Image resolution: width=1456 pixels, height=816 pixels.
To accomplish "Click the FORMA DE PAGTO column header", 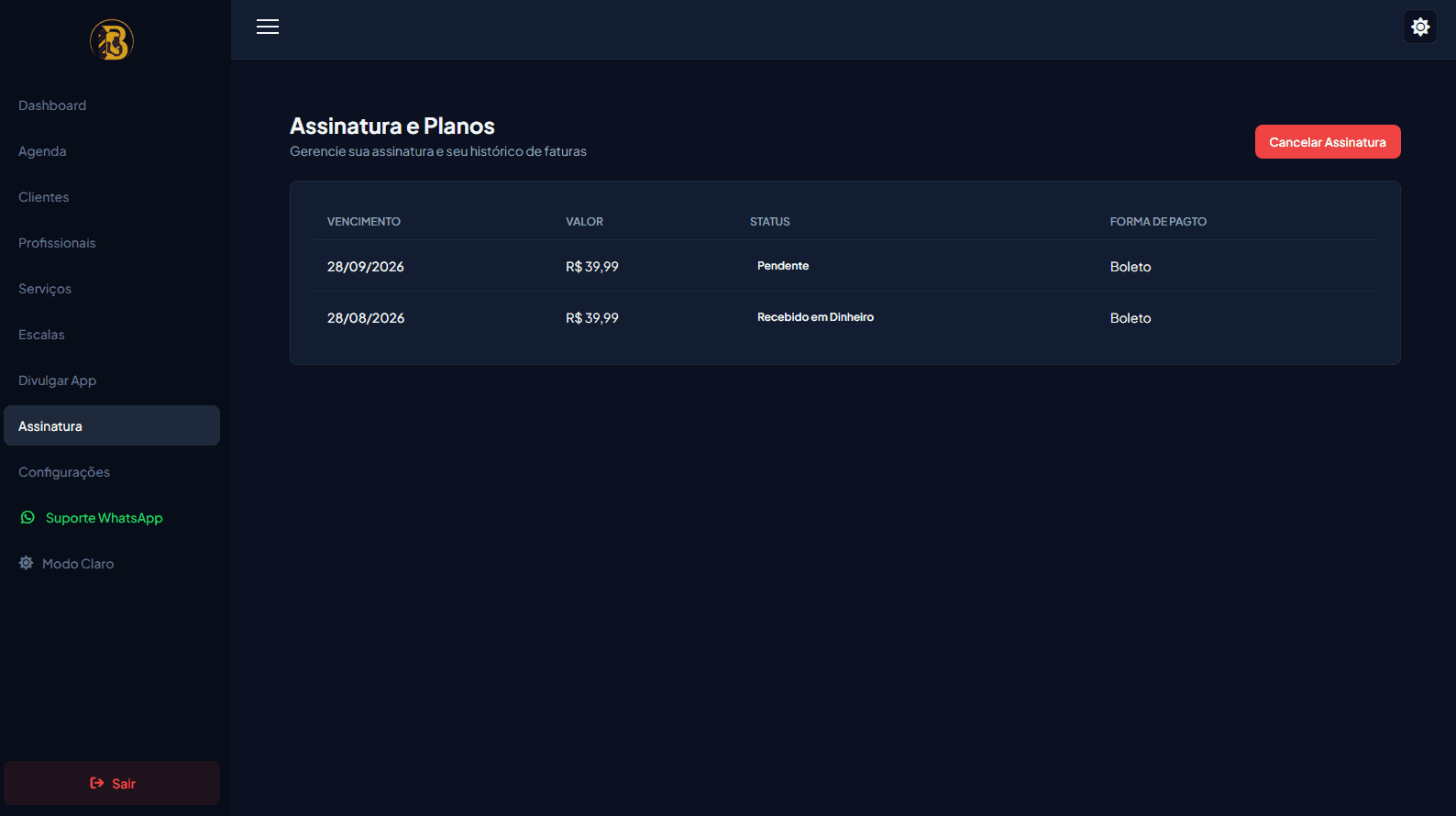I will click(x=1158, y=222).
